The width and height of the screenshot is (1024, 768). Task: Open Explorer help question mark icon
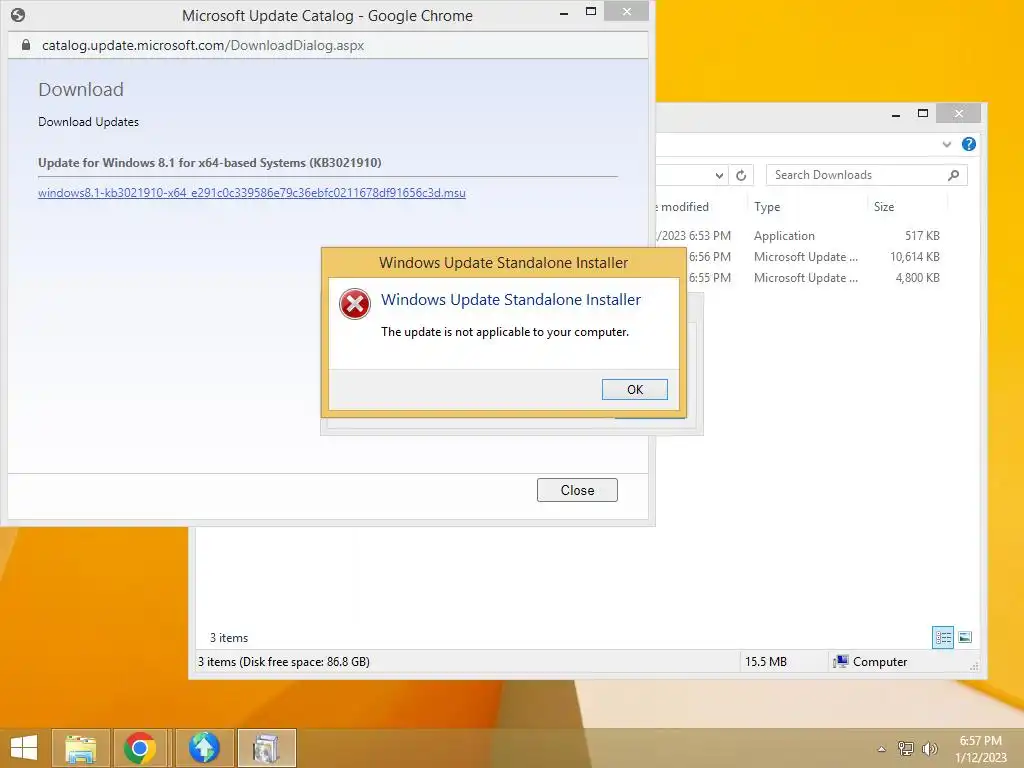968,144
